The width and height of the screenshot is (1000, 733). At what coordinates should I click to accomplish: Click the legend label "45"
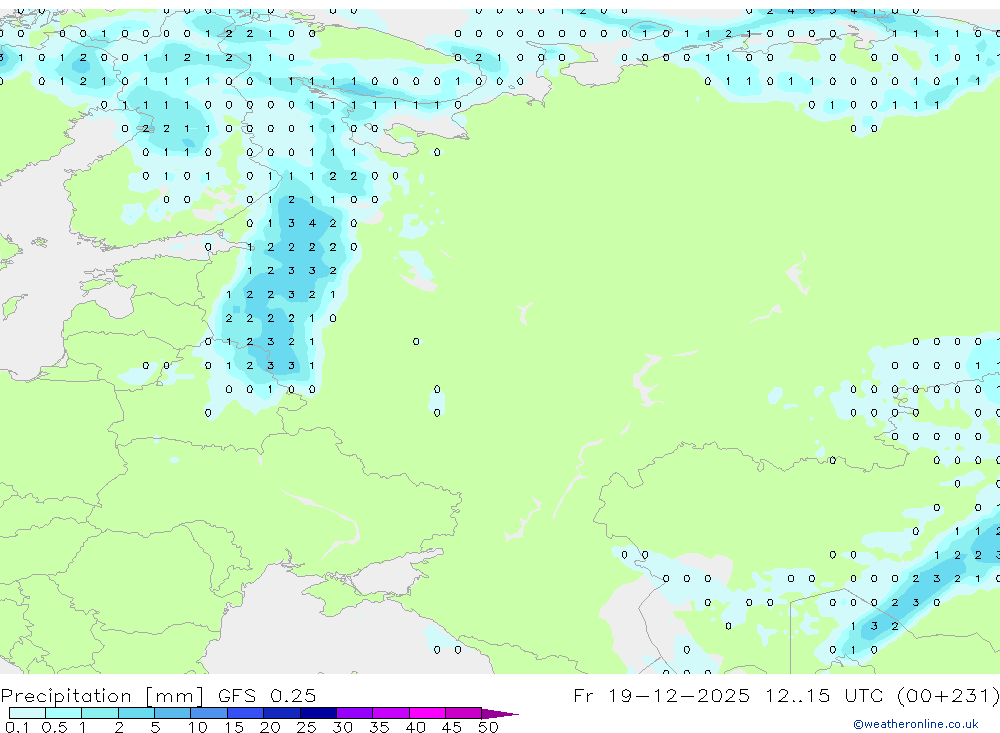tap(452, 727)
